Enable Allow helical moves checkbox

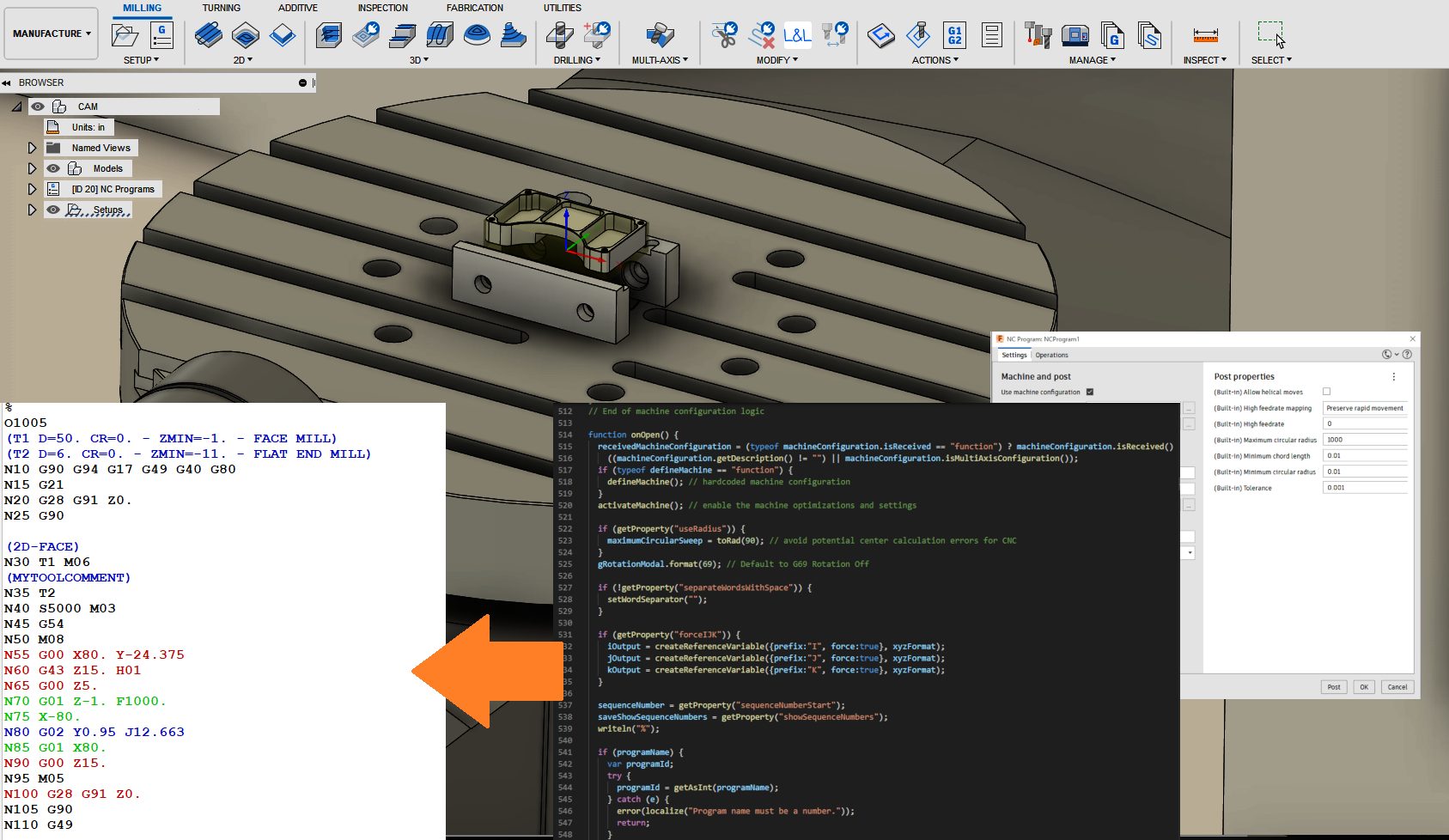(1326, 392)
